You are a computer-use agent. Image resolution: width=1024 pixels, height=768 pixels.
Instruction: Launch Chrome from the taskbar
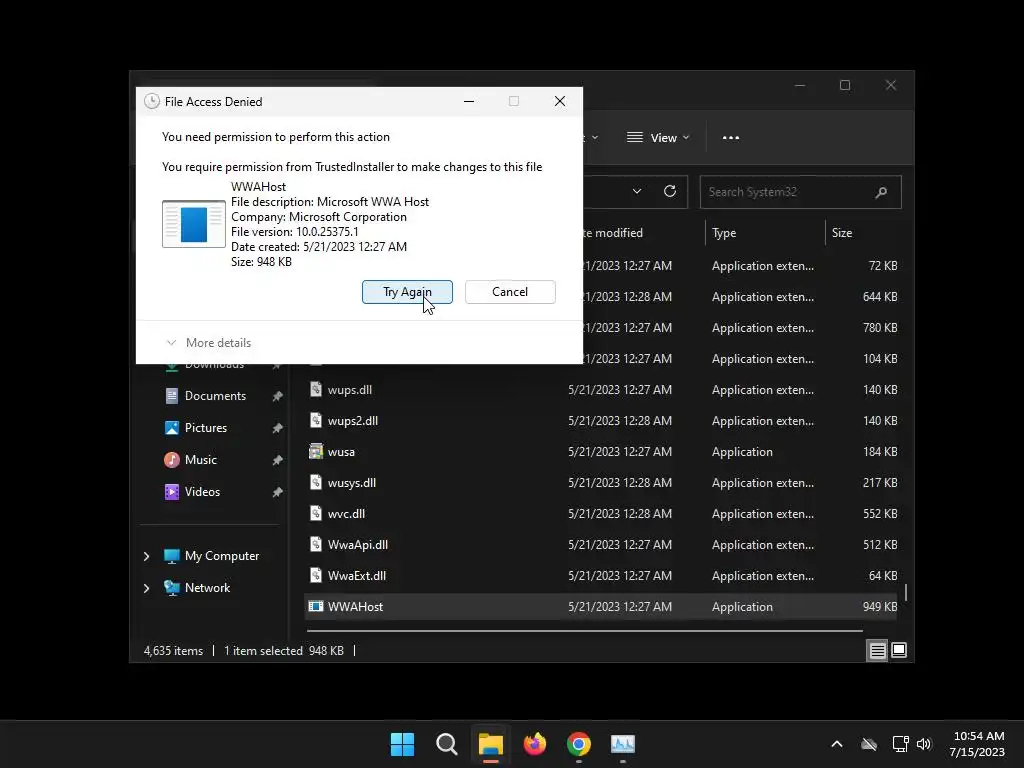click(x=579, y=744)
